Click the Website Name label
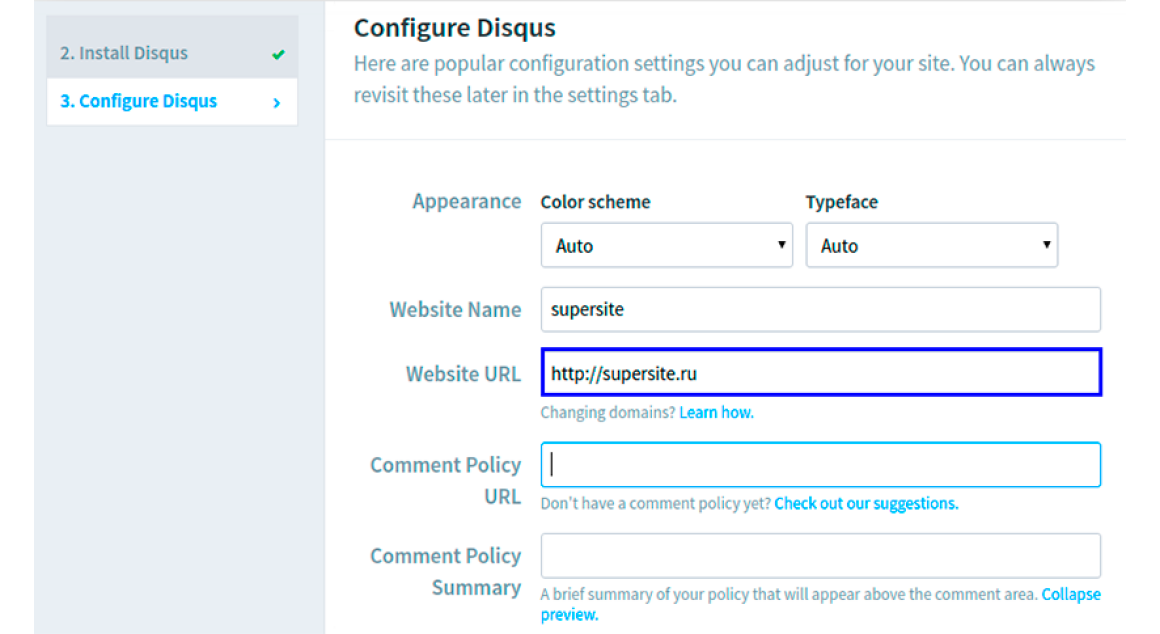The width and height of the screenshot is (1160, 634). pos(455,309)
